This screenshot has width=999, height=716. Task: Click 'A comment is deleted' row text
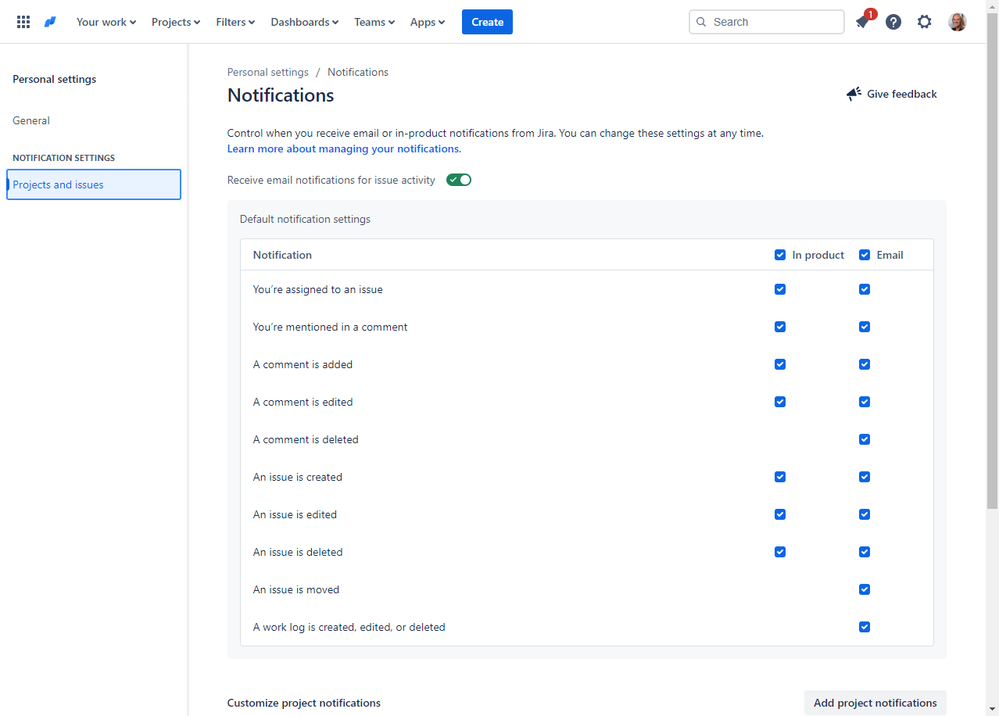[x=305, y=440]
